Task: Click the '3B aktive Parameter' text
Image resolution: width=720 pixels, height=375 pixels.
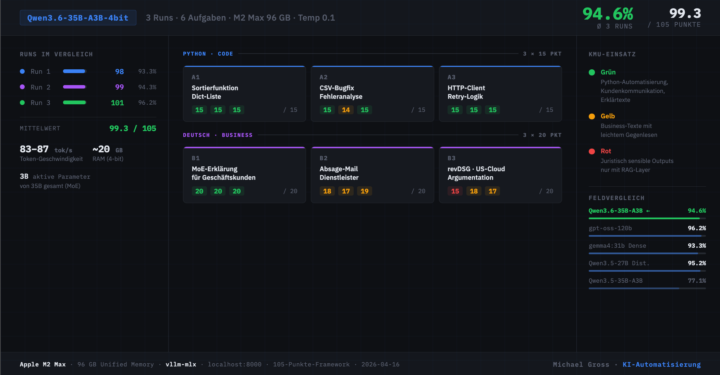Action: click(x=55, y=177)
